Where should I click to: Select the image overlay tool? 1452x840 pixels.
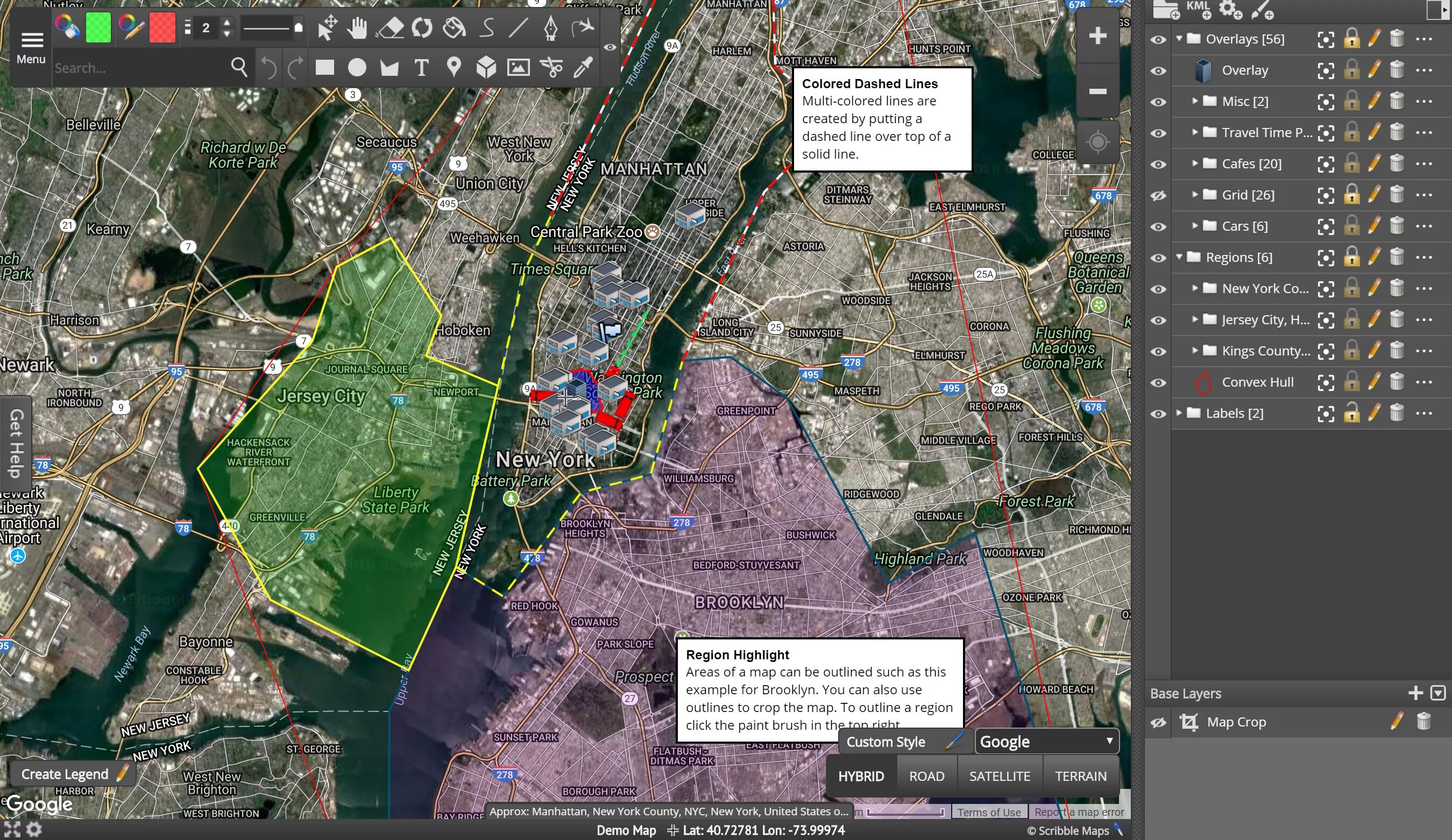[x=519, y=67]
